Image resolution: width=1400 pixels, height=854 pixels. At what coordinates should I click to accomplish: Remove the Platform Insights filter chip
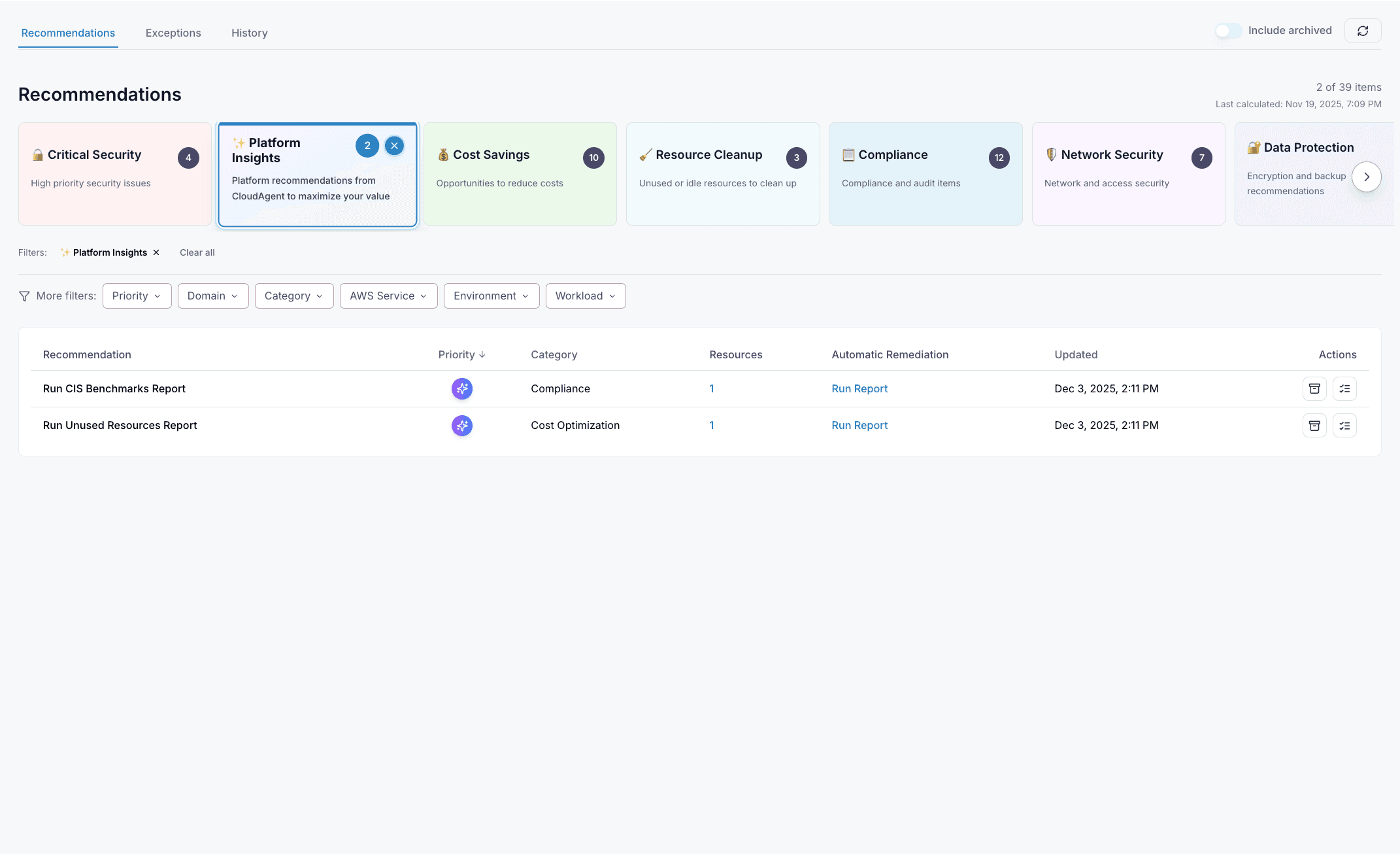pyautogui.click(x=156, y=252)
